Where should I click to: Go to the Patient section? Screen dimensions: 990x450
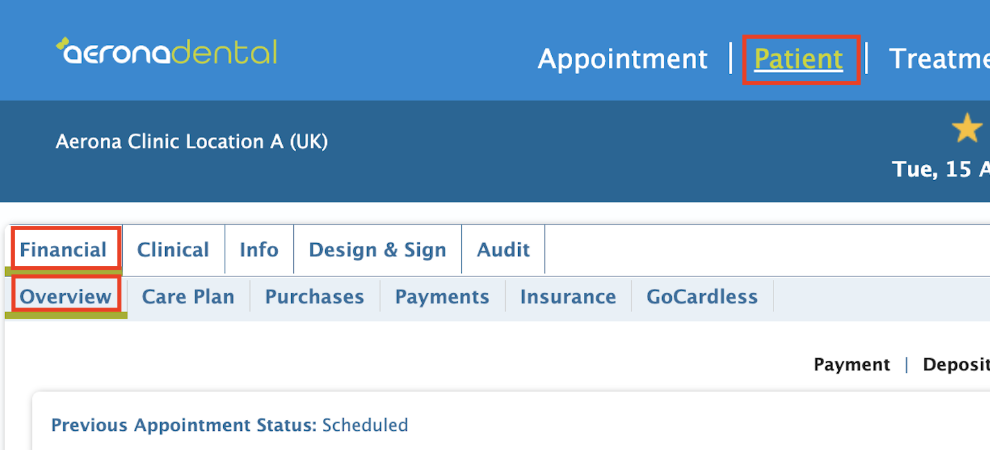pyautogui.click(x=799, y=59)
